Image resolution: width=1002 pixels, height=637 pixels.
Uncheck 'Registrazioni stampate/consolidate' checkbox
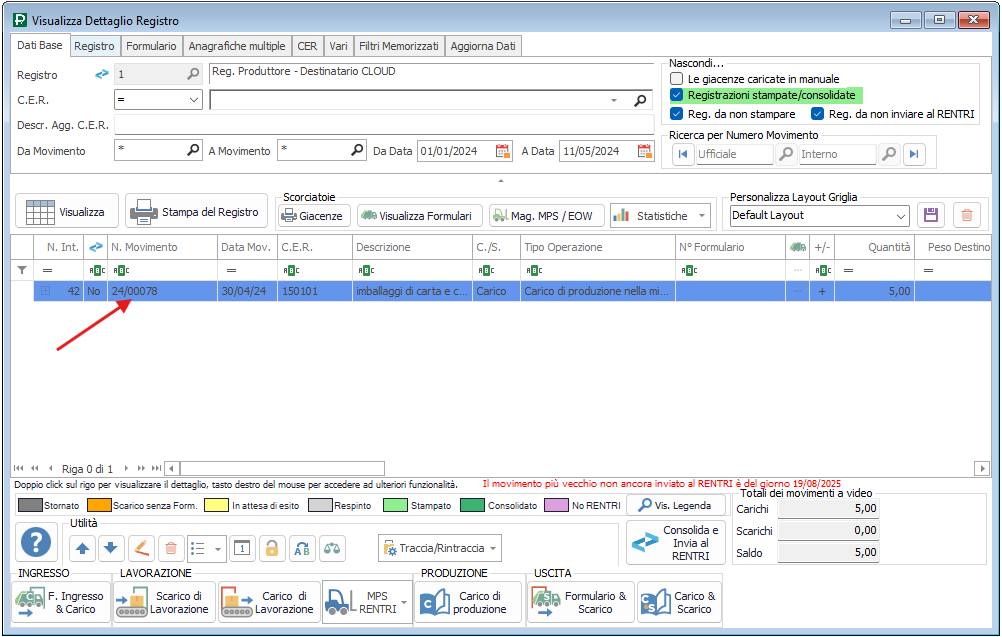coord(677,95)
